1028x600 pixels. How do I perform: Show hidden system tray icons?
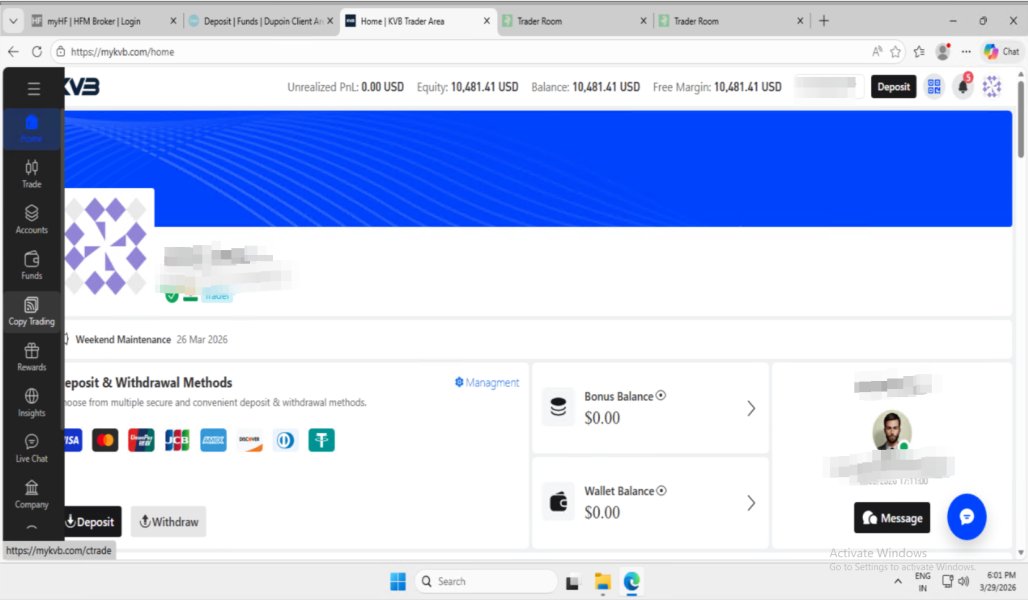pyautogui.click(x=898, y=582)
